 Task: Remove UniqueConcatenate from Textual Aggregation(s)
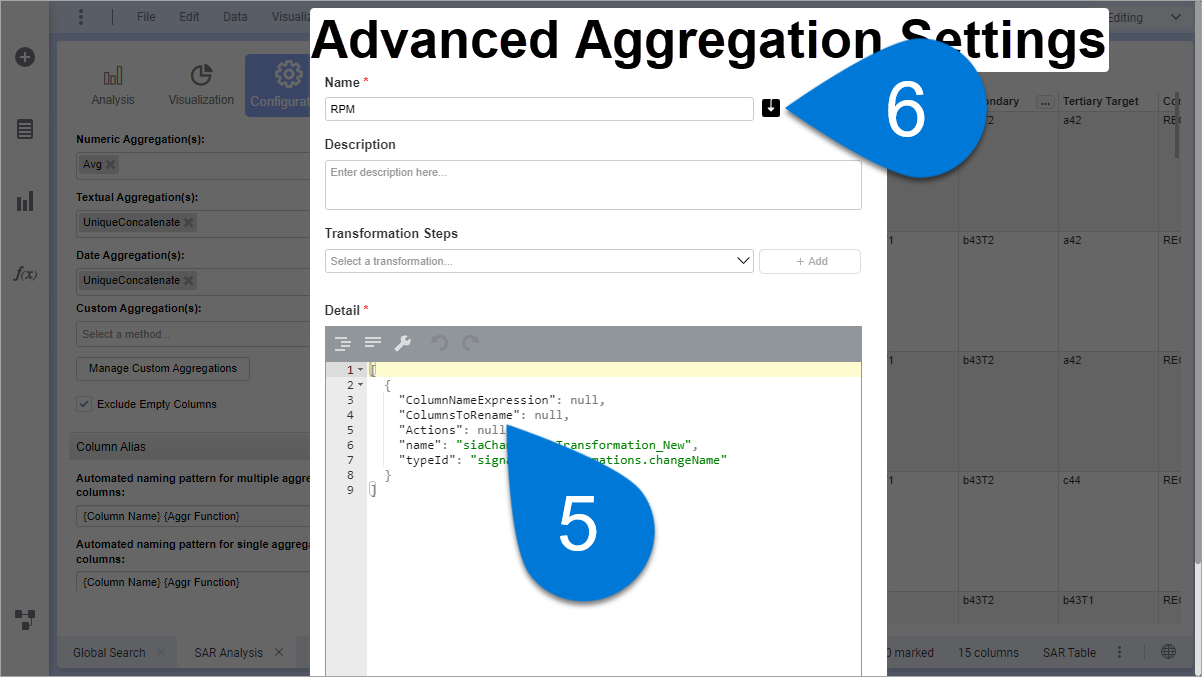pos(189,222)
